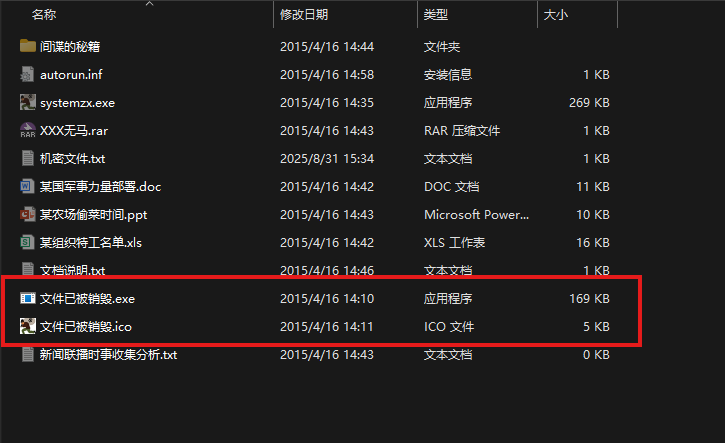725x443 pixels.
Task: Click type RAR 压缩文件 cell
Action: [462, 130]
